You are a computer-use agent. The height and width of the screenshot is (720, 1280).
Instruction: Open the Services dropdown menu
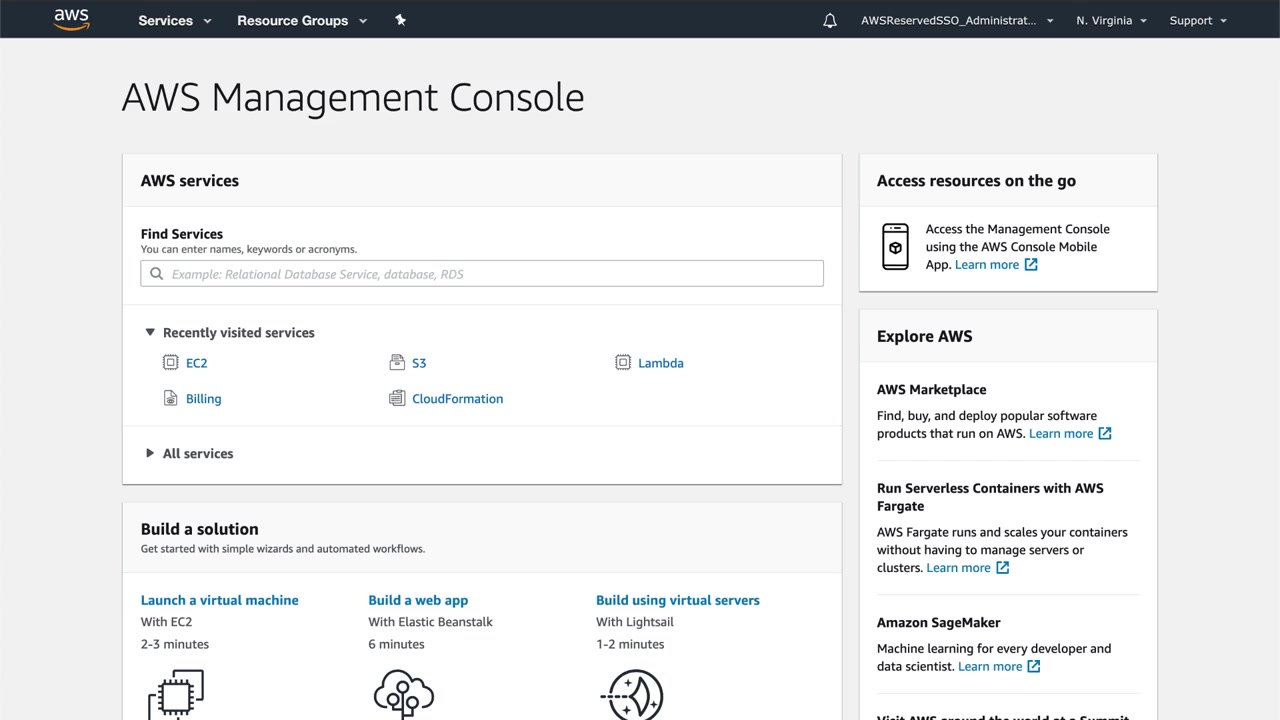pos(175,20)
